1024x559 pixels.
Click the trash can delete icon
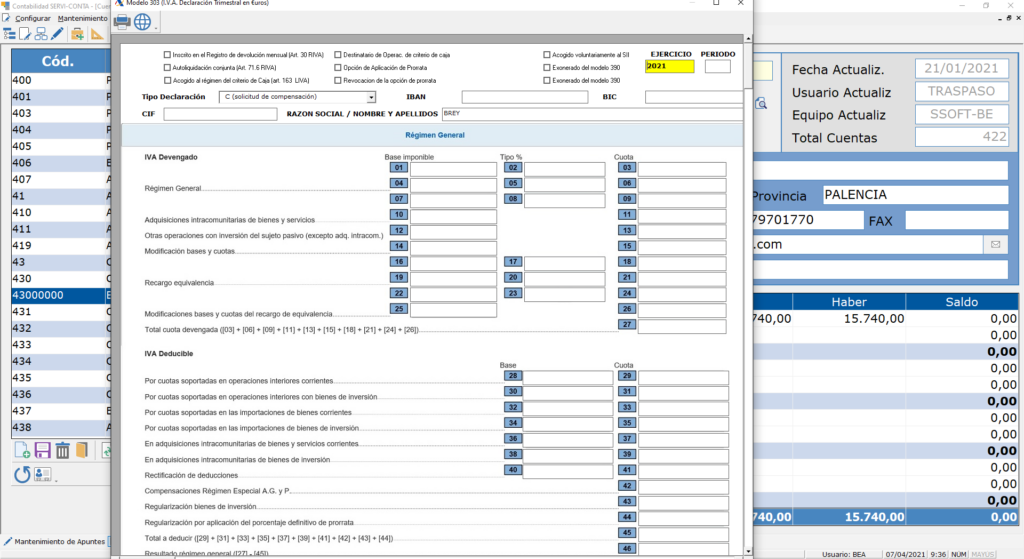point(62,451)
